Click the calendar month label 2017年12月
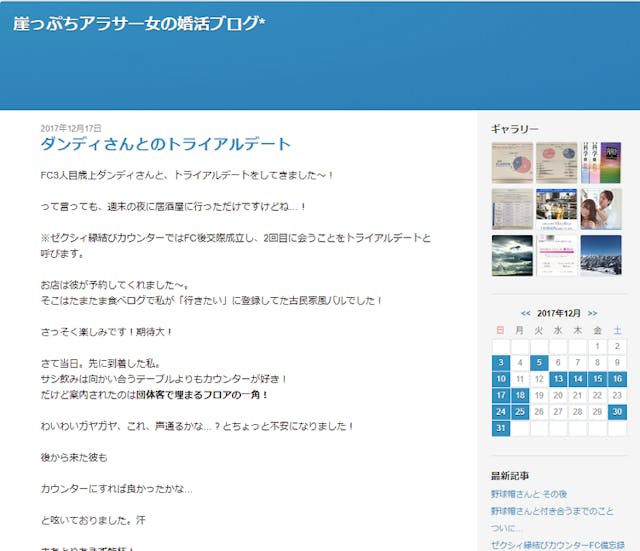The height and width of the screenshot is (551, 640). tap(559, 313)
